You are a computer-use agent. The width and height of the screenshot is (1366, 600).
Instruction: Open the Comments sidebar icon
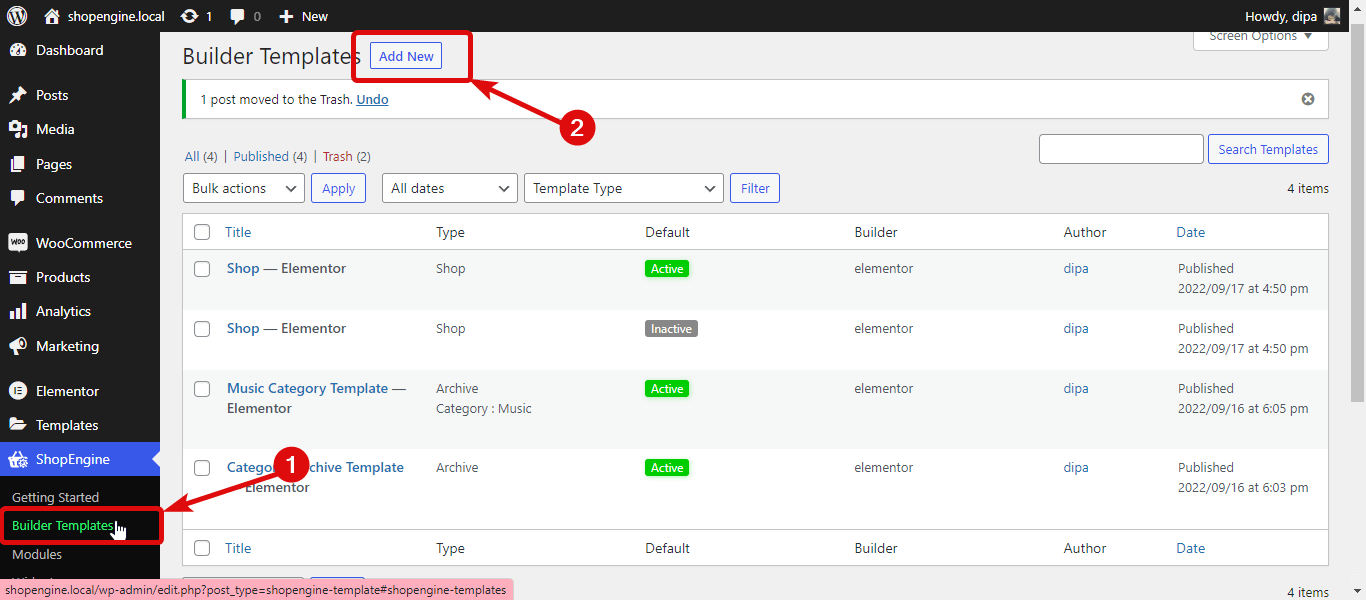pos(18,198)
